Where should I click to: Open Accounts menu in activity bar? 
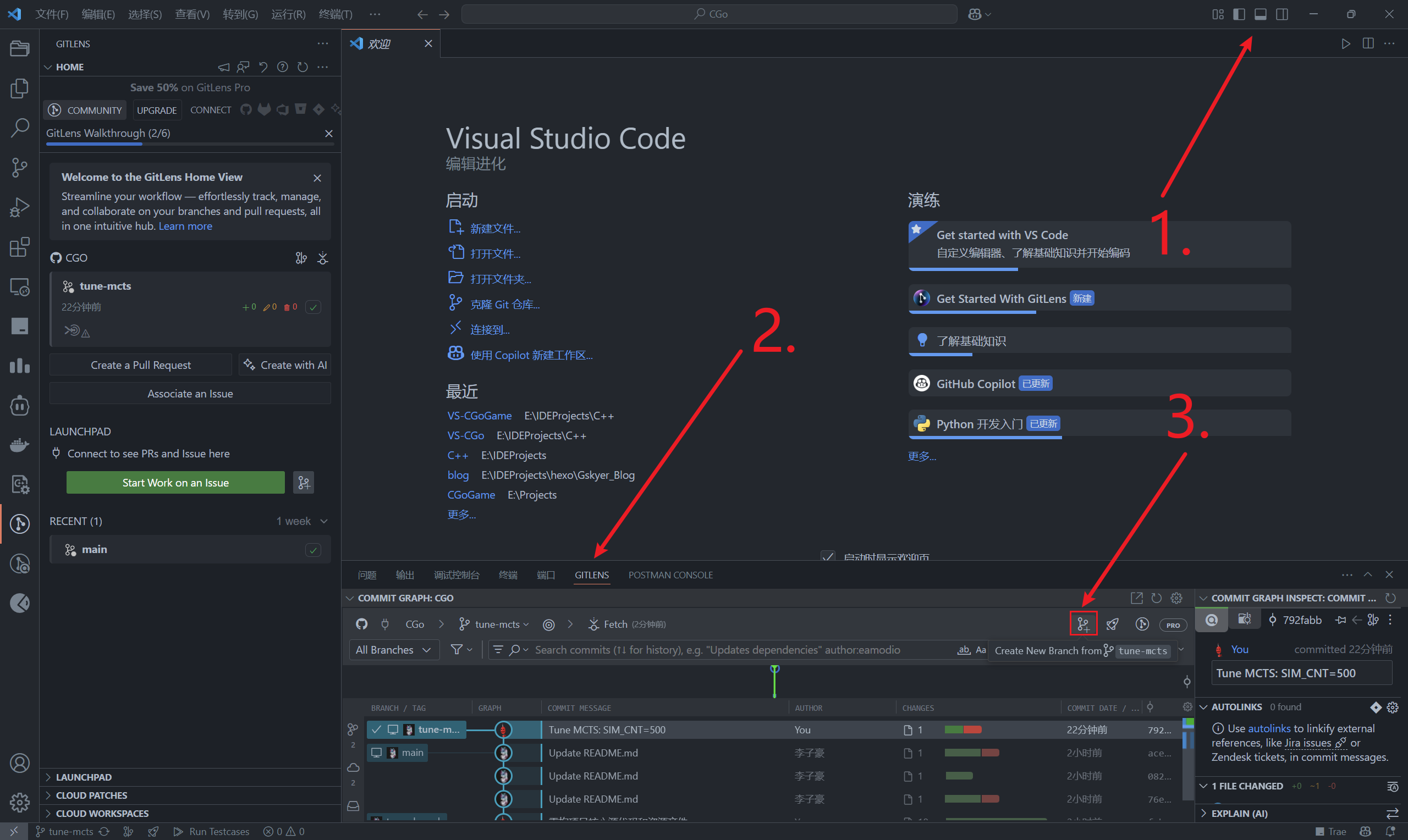pyautogui.click(x=20, y=763)
